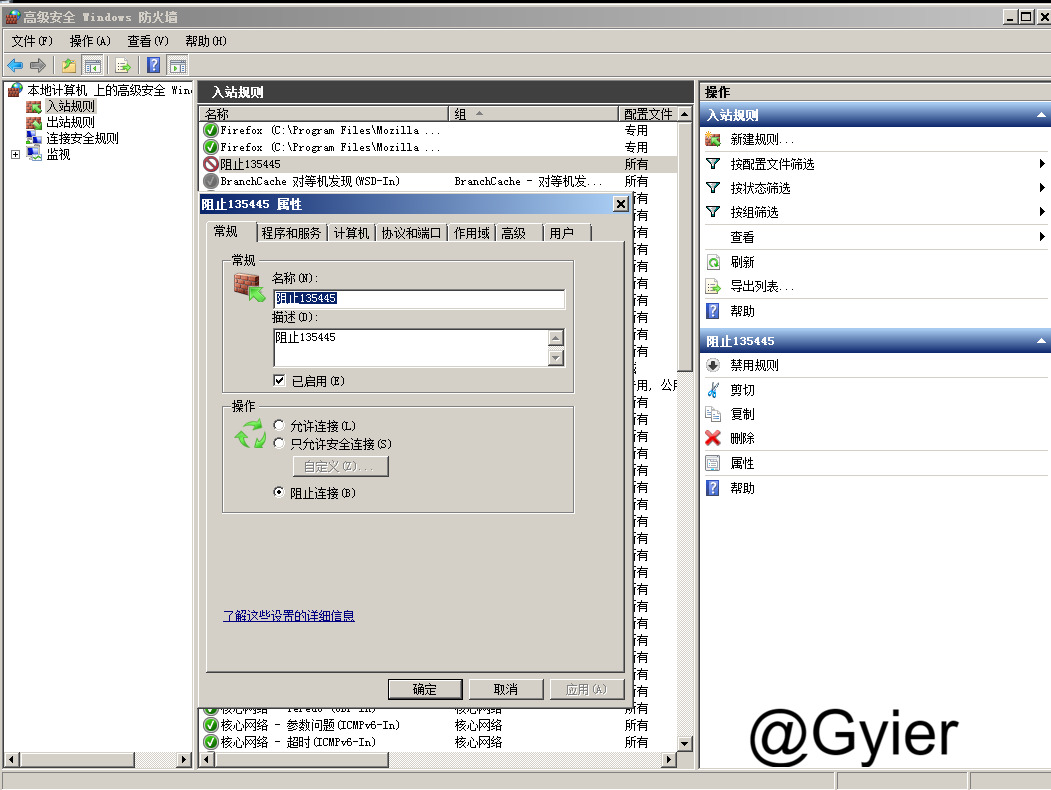This screenshot has width=1051, height=790.
Task: Switch to the 协议和端口 tab
Action: (x=411, y=233)
